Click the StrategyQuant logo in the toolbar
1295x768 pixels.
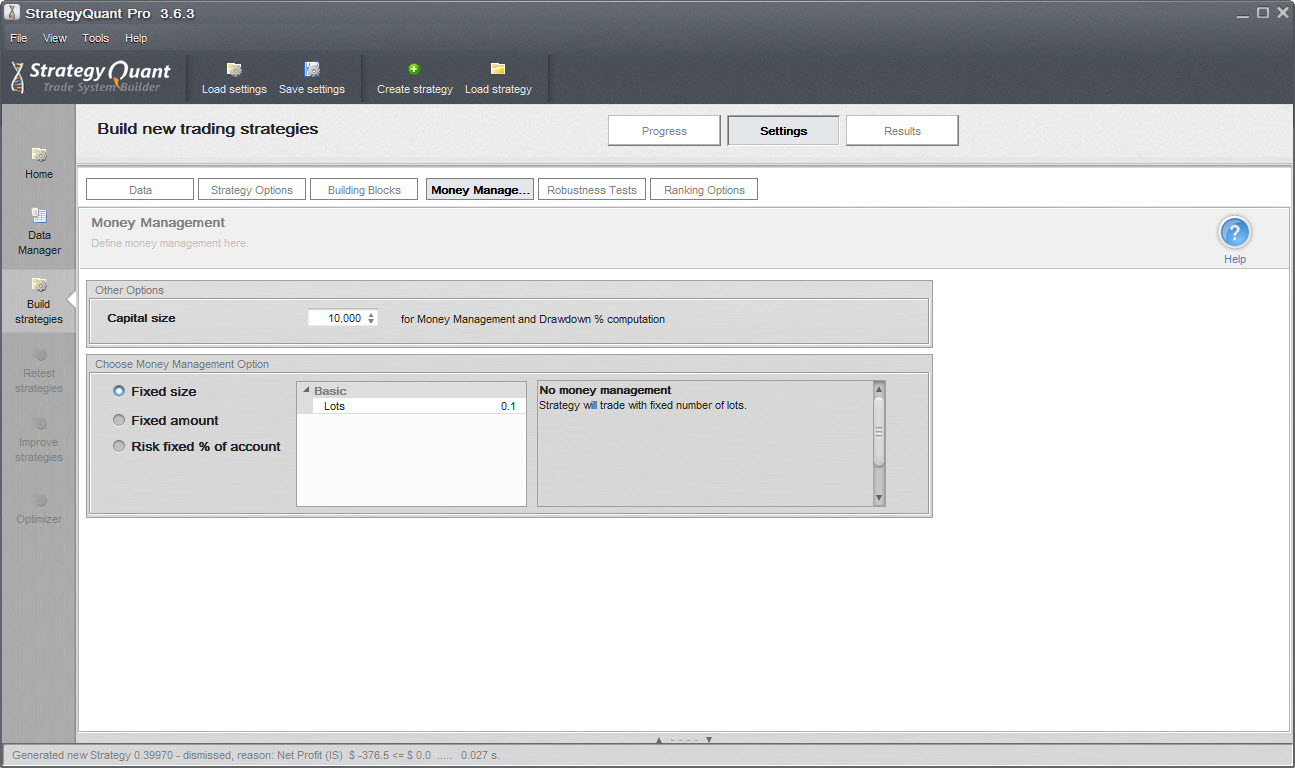[90, 76]
